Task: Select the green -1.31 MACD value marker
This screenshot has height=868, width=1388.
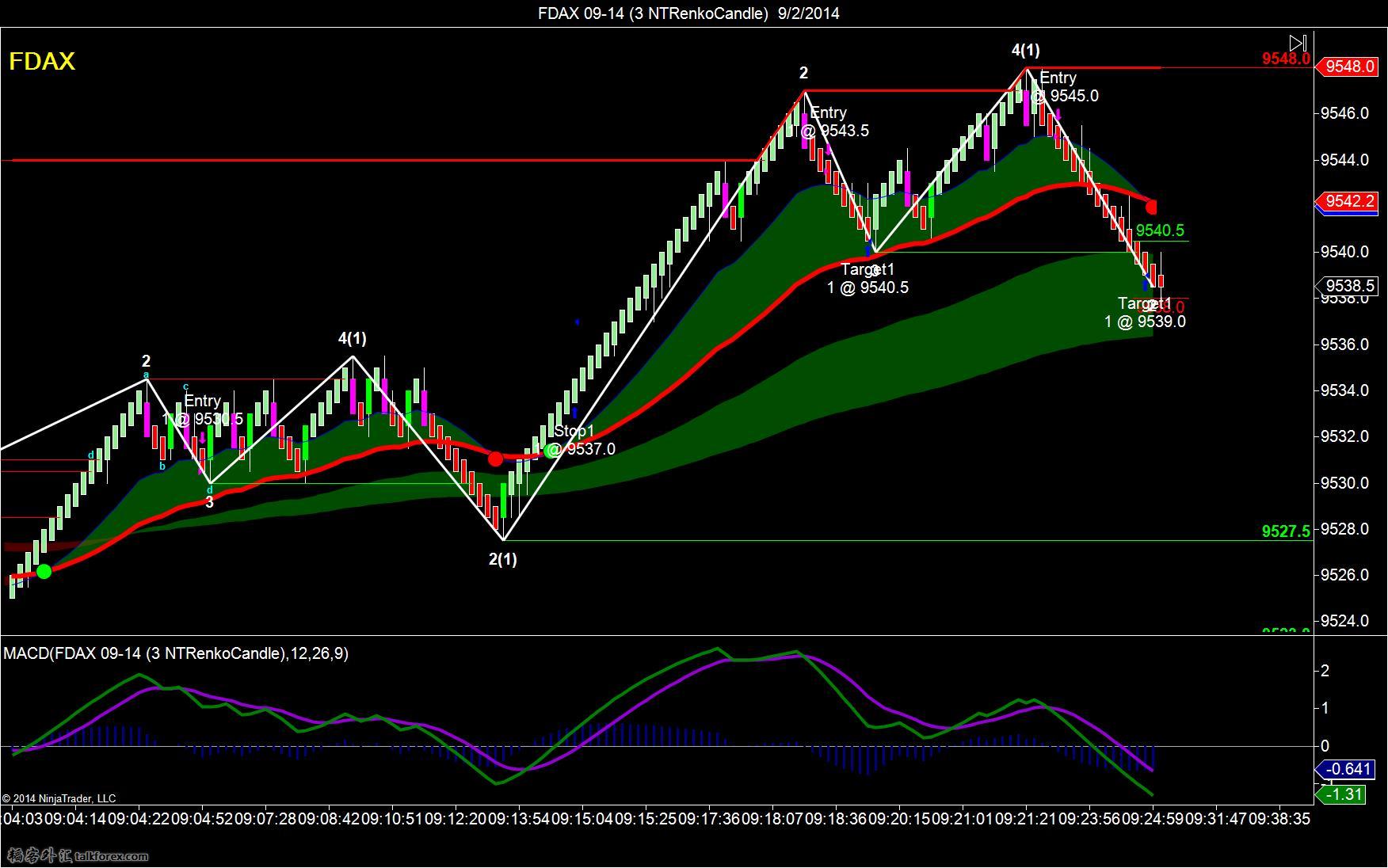Action: [1342, 794]
